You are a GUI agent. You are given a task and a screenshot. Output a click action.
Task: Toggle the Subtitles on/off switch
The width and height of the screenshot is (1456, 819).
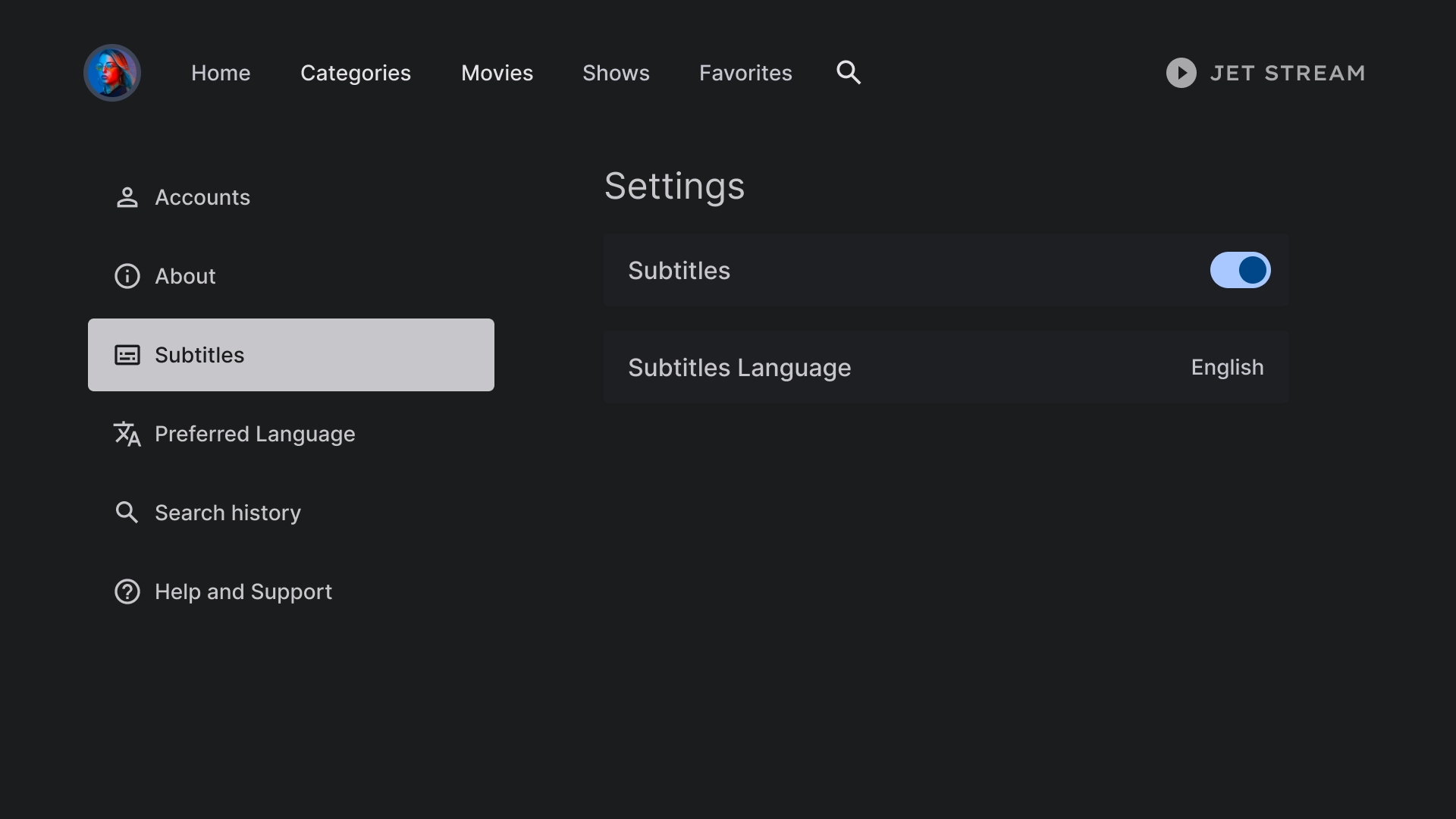(1240, 270)
